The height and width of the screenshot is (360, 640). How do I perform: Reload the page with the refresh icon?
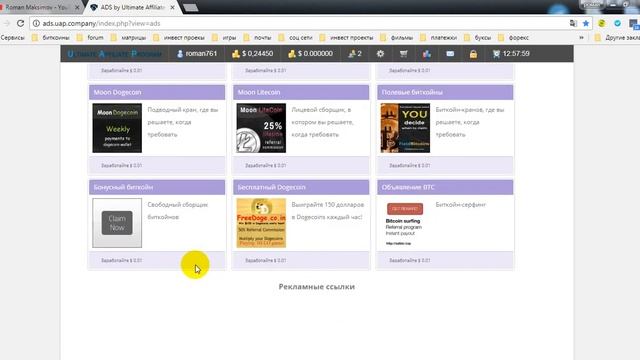20,23
